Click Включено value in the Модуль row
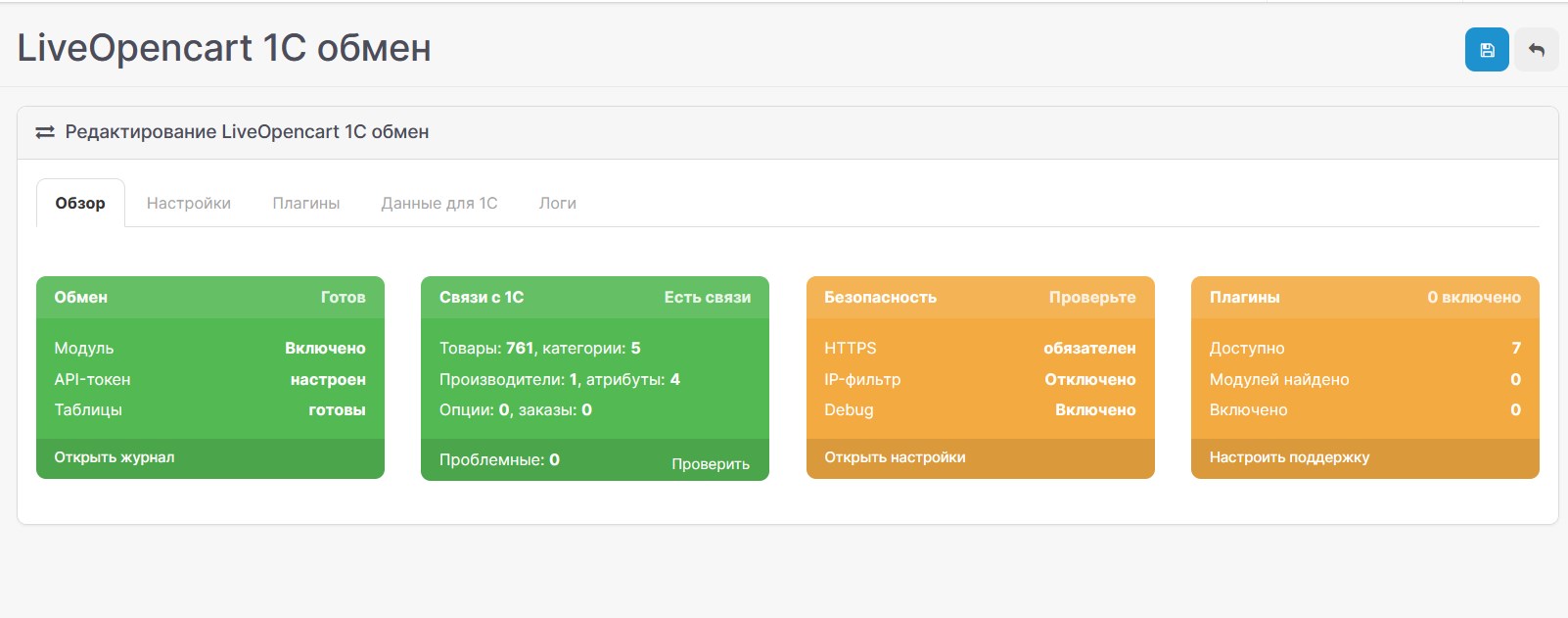The height and width of the screenshot is (618, 1568). [325, 349]
